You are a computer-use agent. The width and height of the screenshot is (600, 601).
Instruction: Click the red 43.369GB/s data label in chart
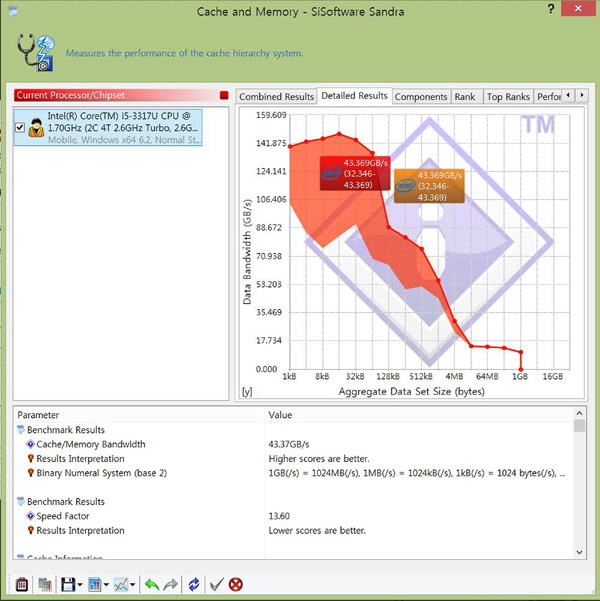click(355, 173)
